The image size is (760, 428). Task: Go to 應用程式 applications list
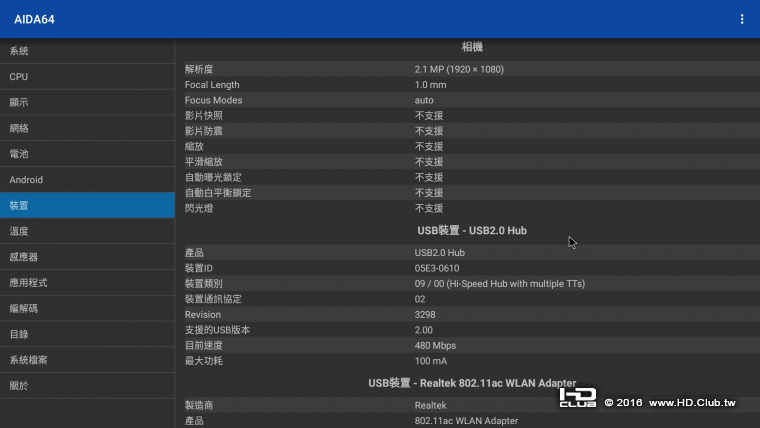point(87,283)
